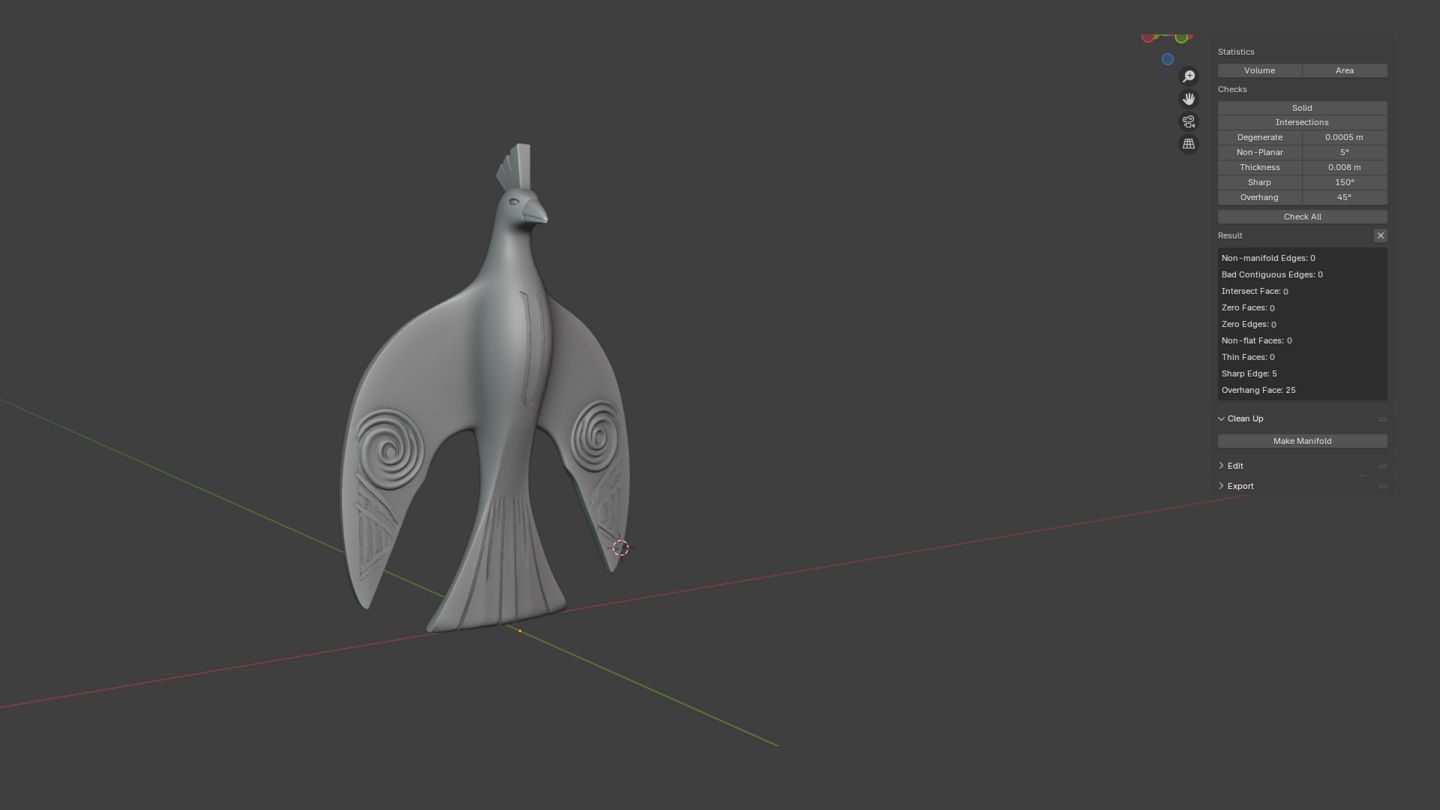Click the blue Z axis gizmo dot
The width and height of the screenshot is (1440, 810).
click(1167, 59)
